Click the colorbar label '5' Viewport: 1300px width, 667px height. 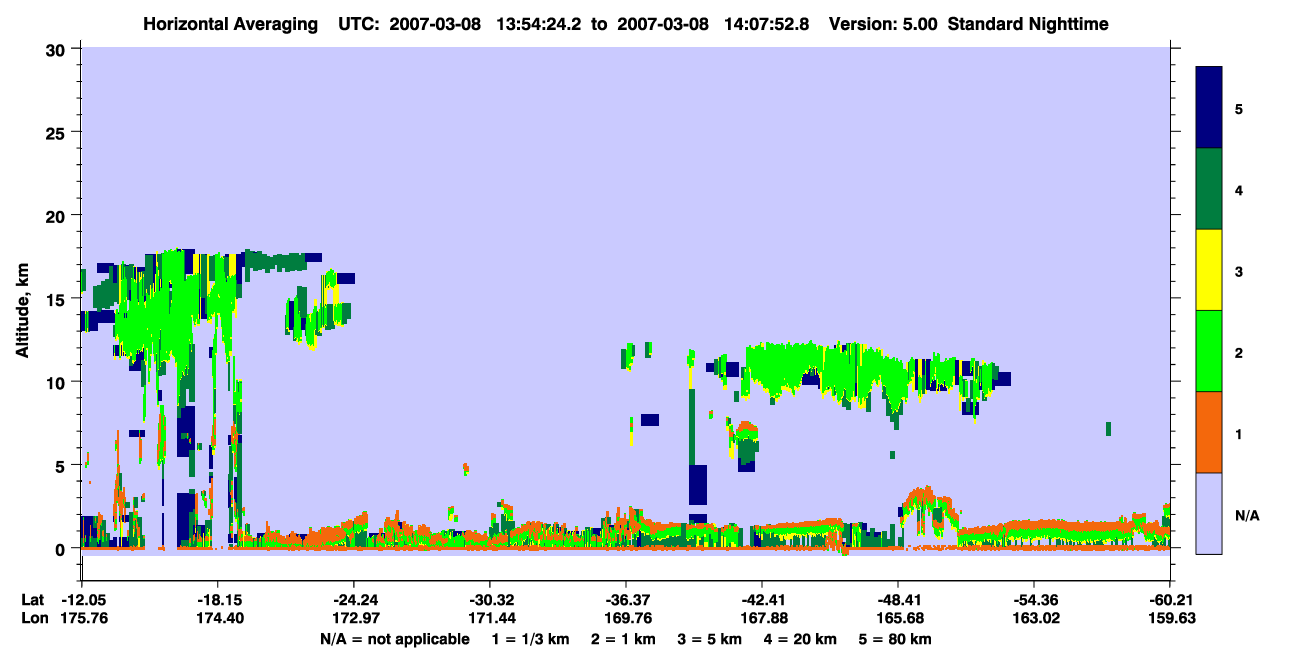point(1239,108)
